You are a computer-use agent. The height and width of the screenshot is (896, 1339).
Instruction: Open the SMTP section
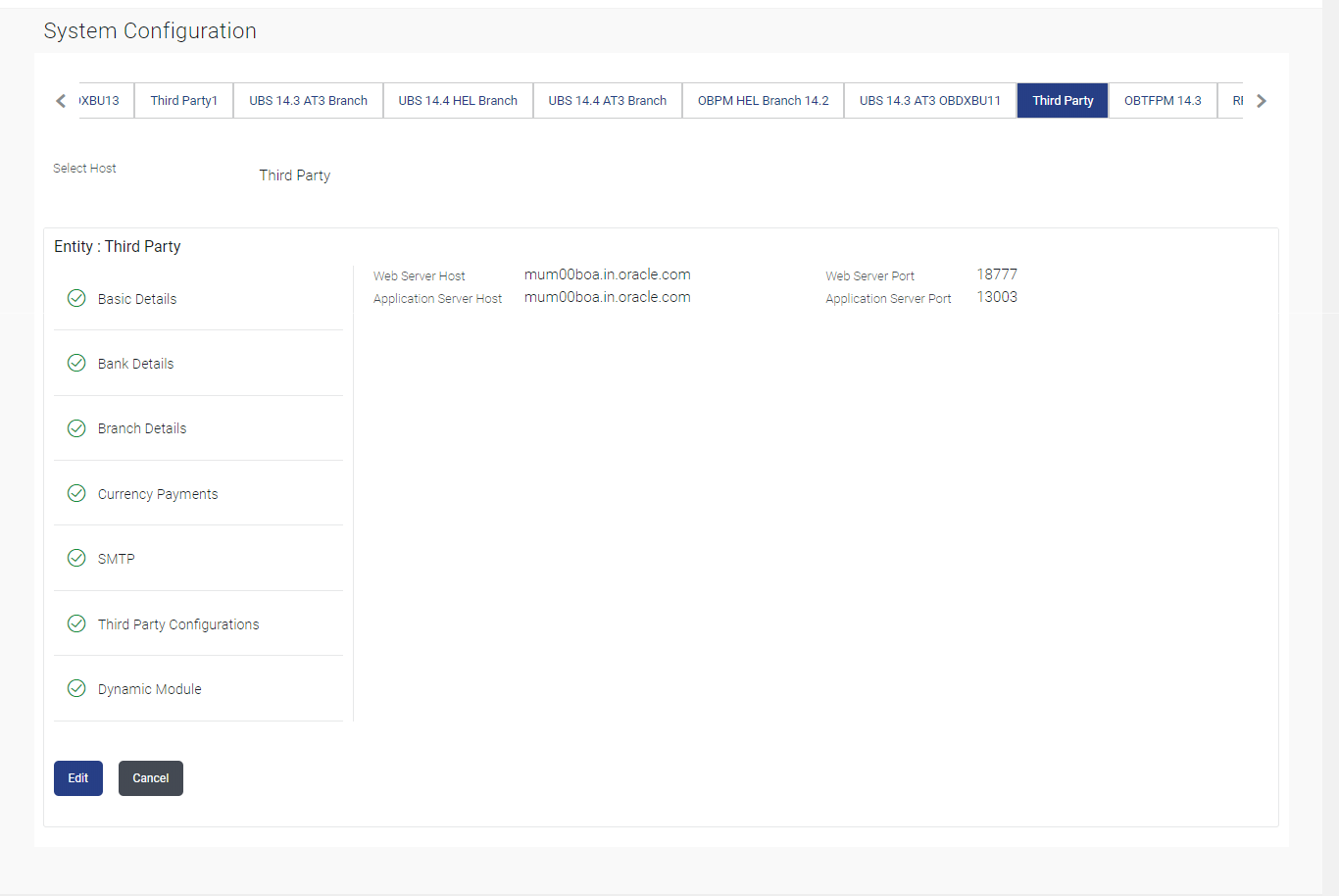(198, 558)
